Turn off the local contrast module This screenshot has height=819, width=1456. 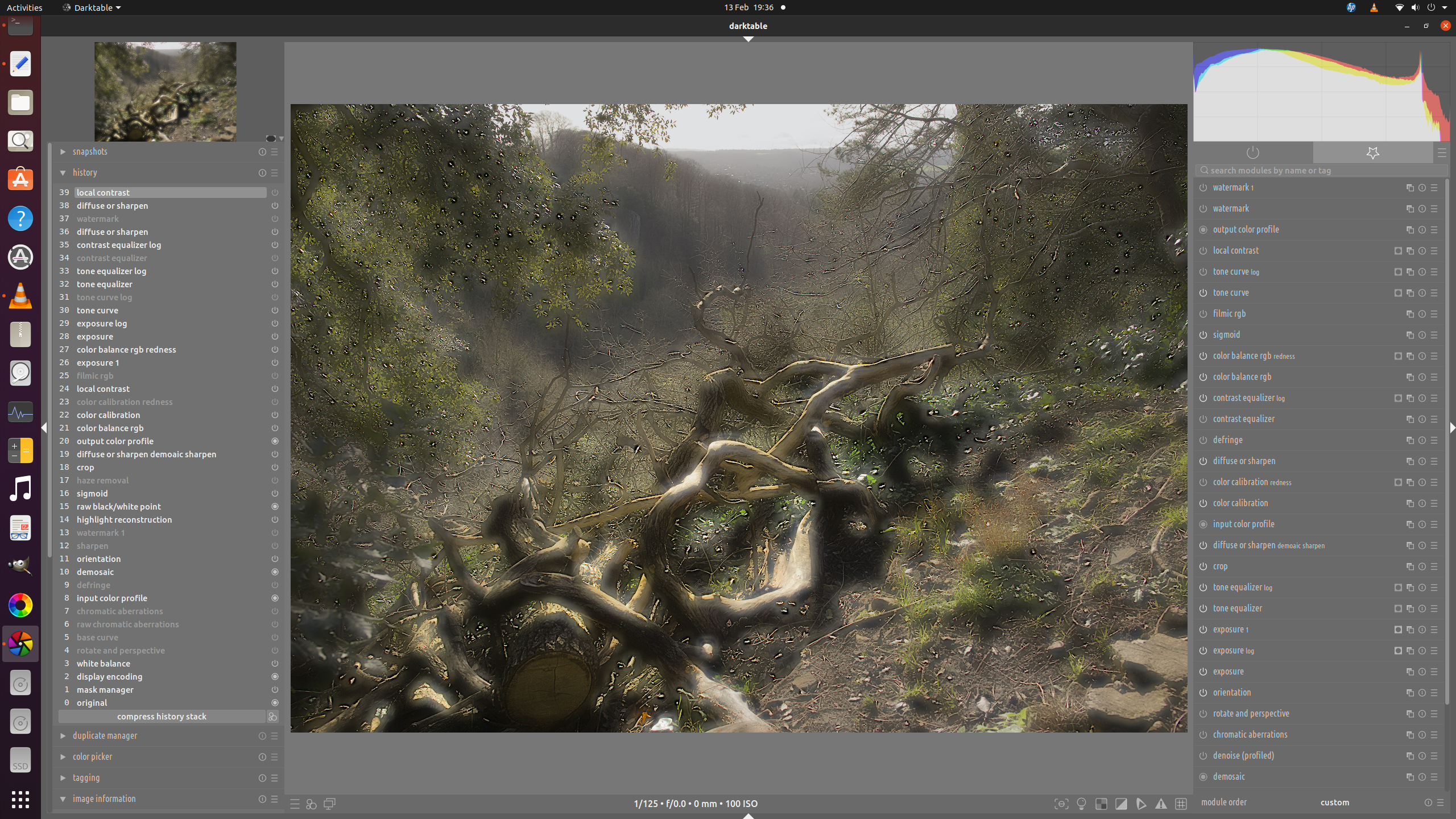coord(1203,251)
